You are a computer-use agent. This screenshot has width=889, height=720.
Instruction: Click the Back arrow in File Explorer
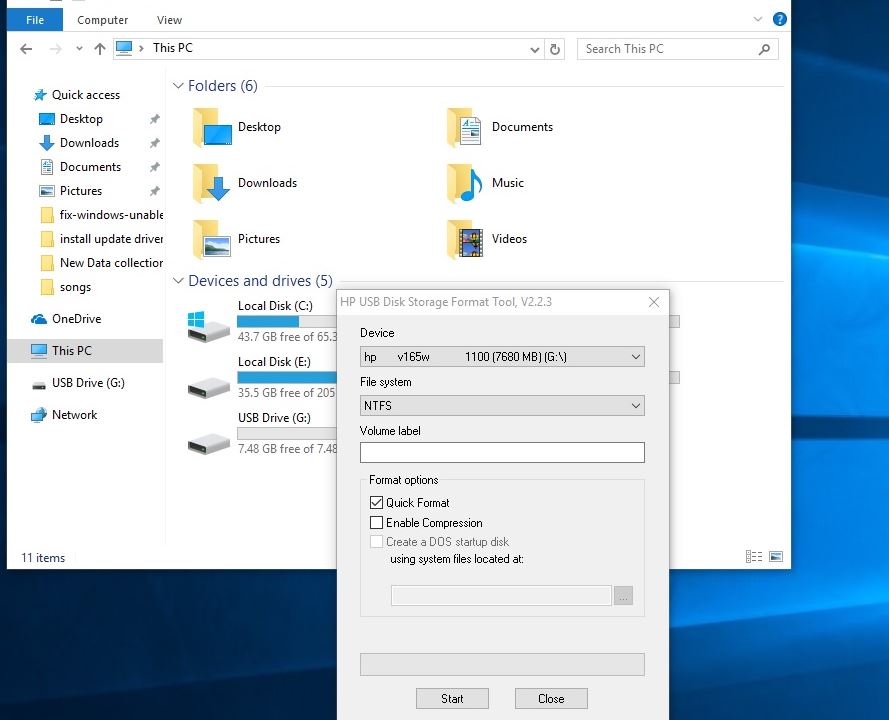coord(26,49)
